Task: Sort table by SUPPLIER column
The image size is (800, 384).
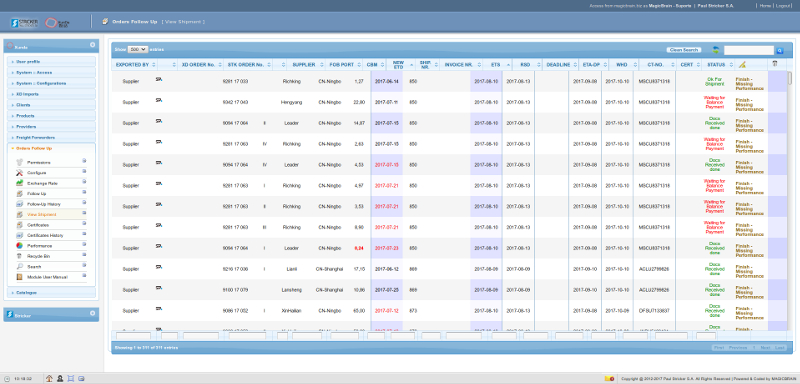Action: point(307,65)
